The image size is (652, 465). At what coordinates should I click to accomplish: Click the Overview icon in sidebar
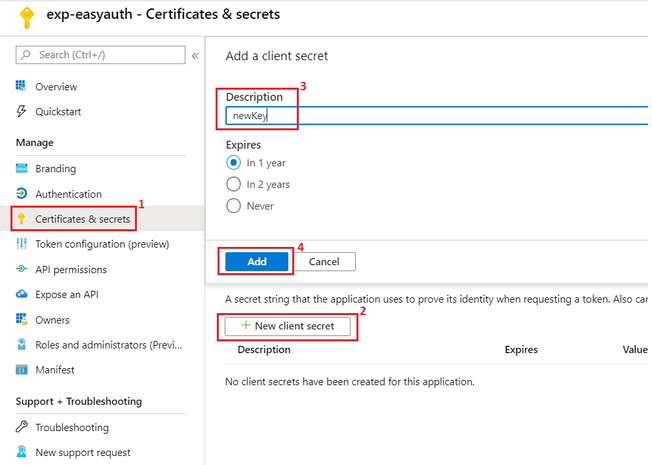21,86
